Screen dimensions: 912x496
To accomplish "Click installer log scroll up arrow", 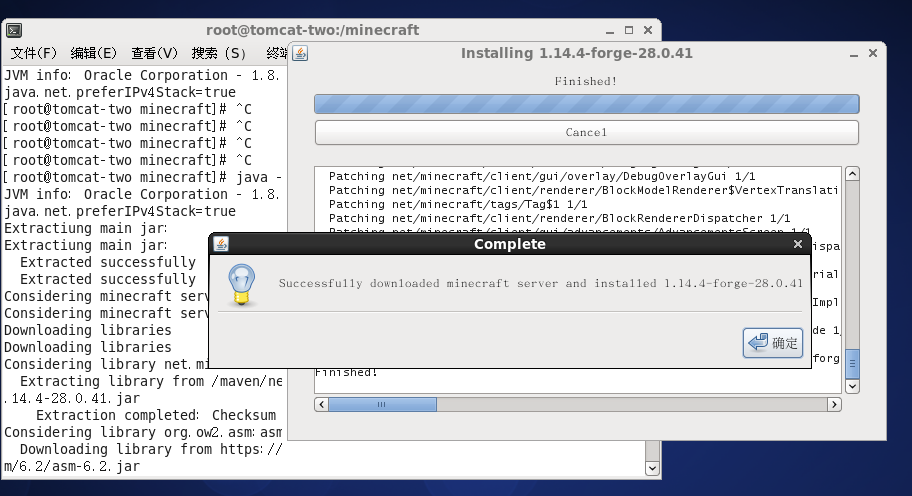I will coord(852,174).
